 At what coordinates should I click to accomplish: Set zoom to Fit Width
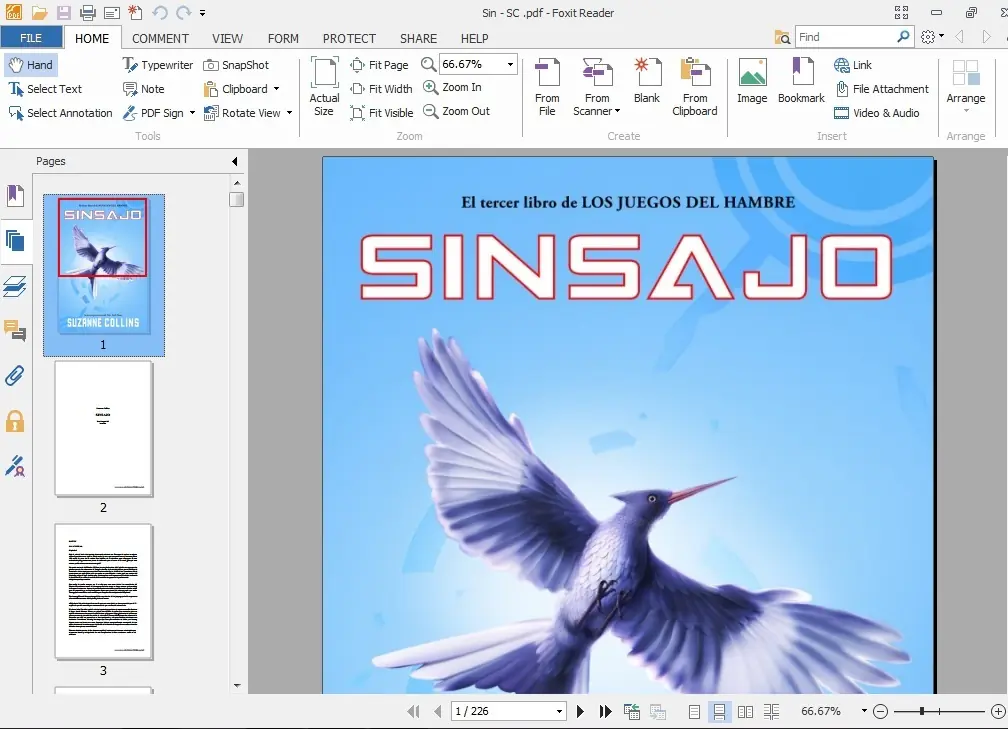click(x=381, y=89)
